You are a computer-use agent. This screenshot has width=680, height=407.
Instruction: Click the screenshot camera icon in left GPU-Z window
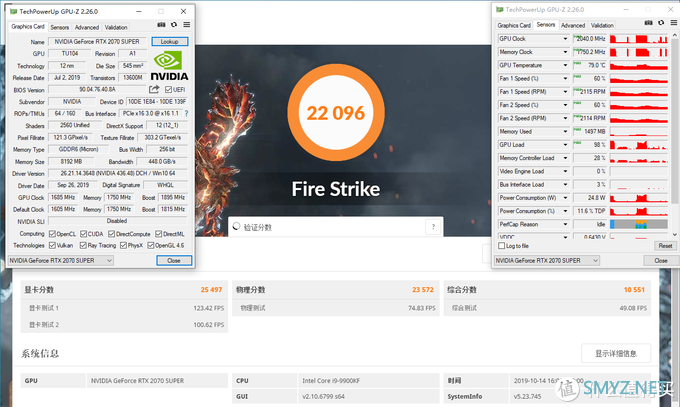click(161, 25)
